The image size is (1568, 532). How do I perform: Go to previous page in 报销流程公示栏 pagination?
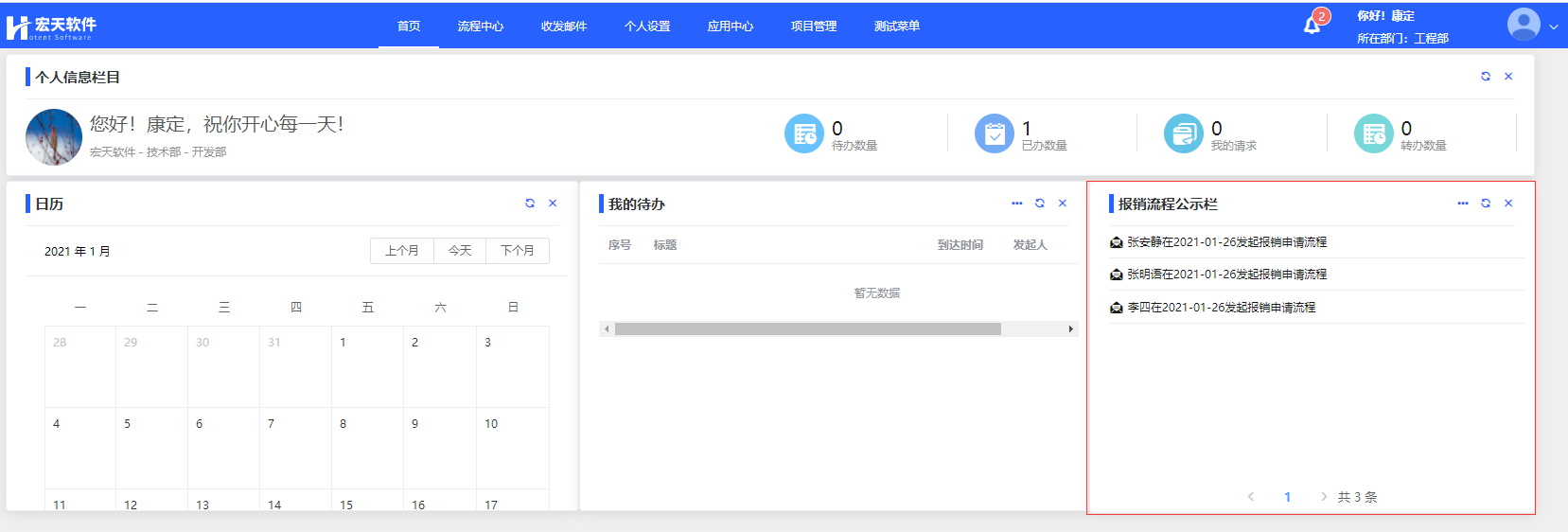pyautogui.click(x=1251, y=497)
